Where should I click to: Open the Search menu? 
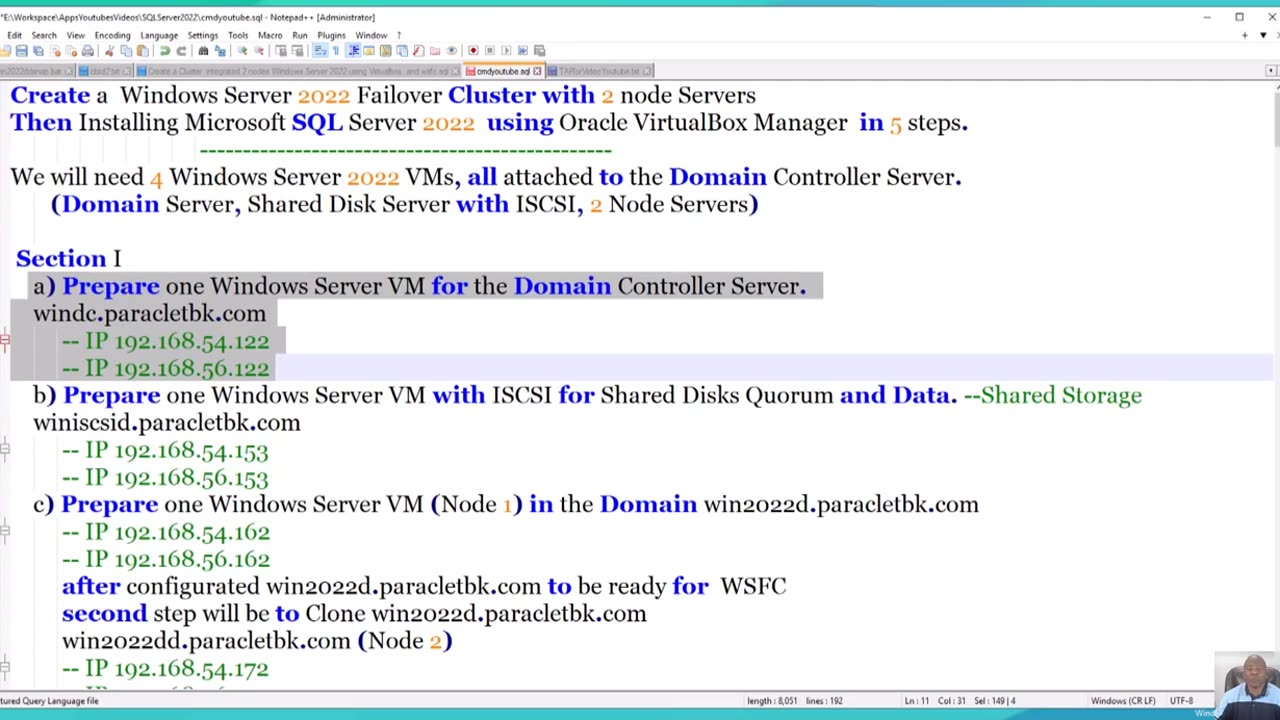[x=44, y=35]
